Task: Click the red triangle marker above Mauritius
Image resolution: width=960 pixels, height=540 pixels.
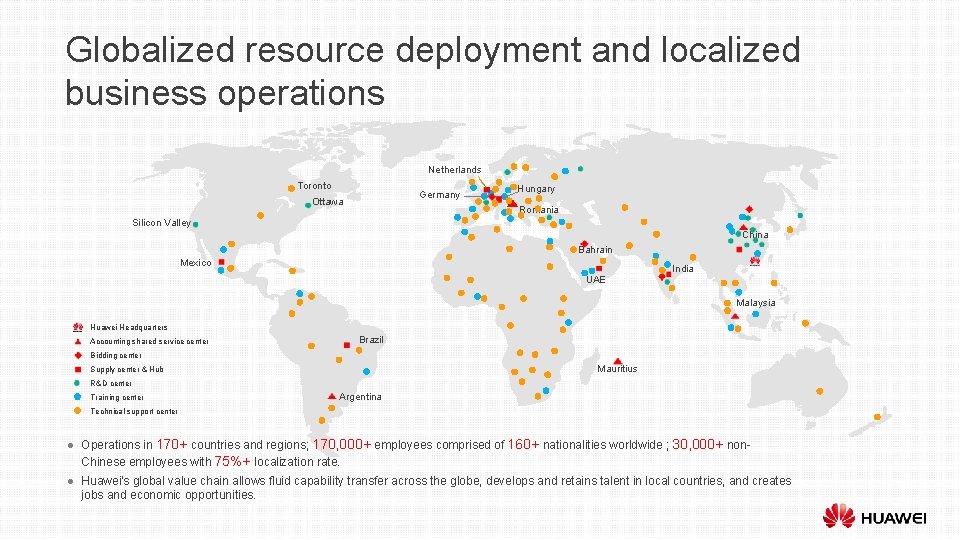Action: click(x=618, y=361)
